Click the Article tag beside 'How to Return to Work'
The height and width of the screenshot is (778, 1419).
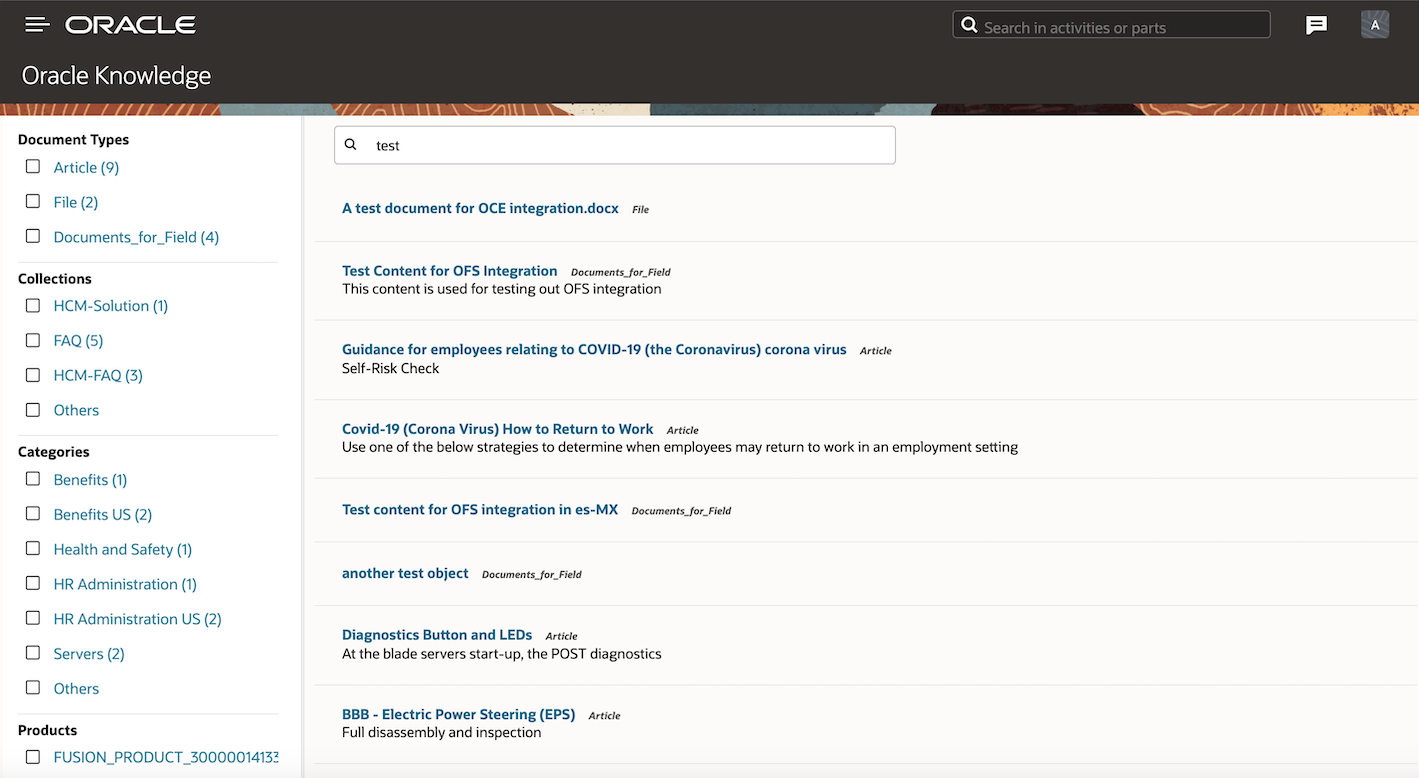tap(683, 431)
